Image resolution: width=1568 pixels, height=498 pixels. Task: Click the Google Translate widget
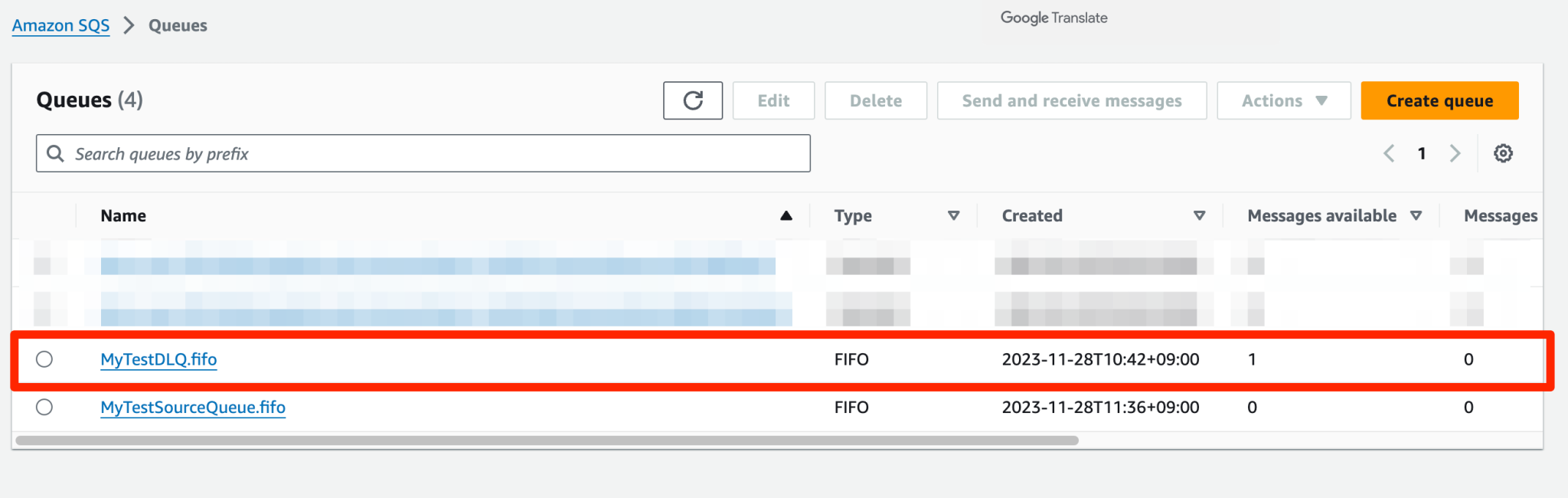(1053, 17)
